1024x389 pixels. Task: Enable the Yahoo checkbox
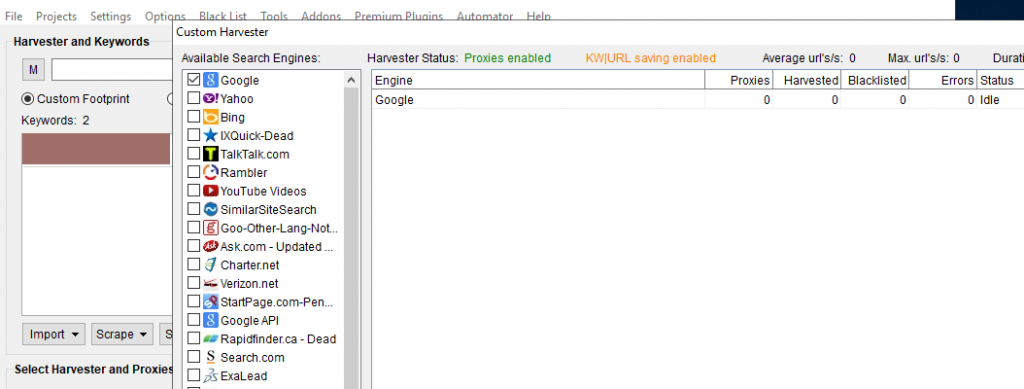[x=193, y=99]
